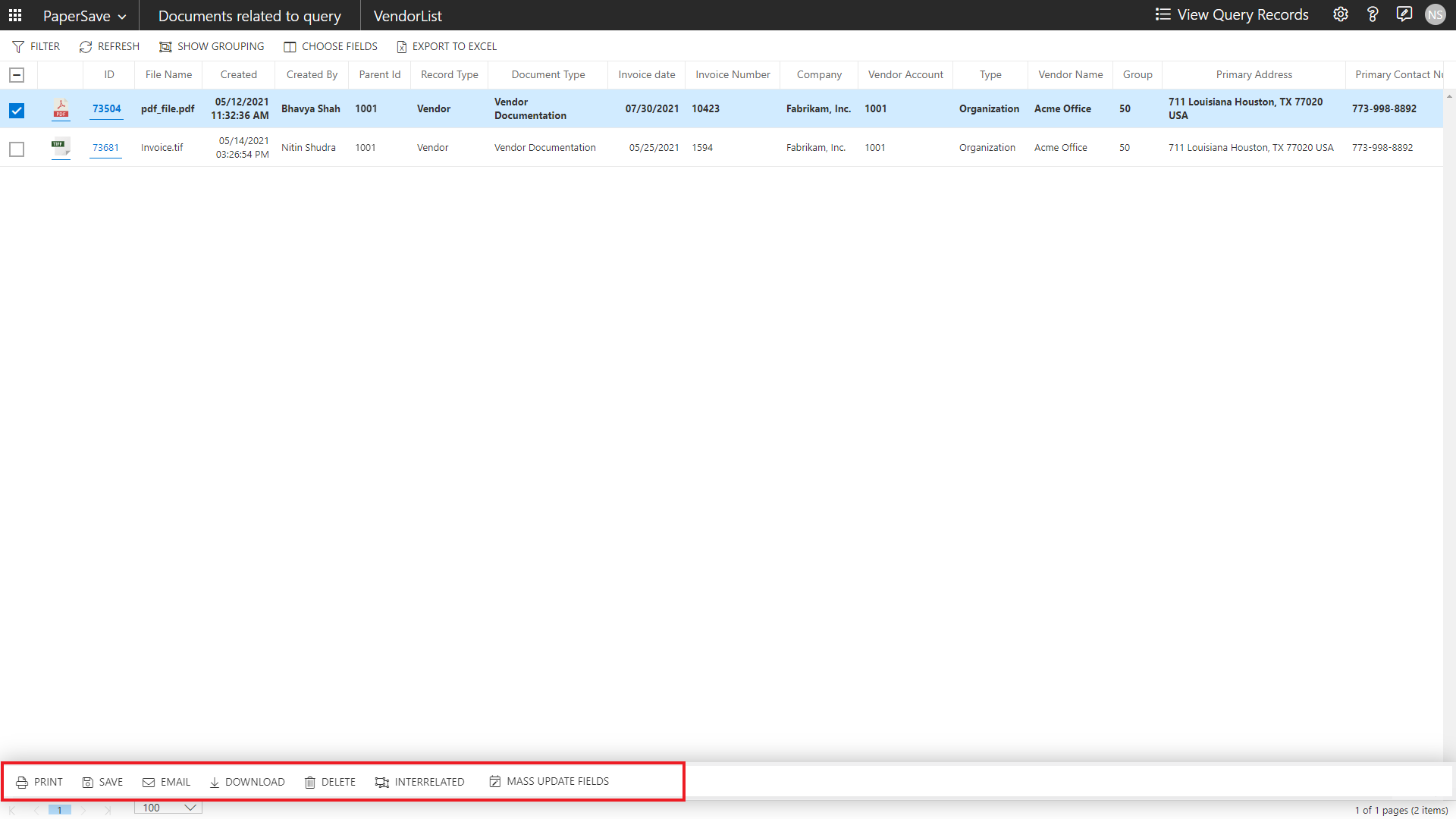This screenshot has height=819, width=1456.
Task: Expand the PaperSave dropdown menu
Action: pyautogui.click(x=84, y=16)
